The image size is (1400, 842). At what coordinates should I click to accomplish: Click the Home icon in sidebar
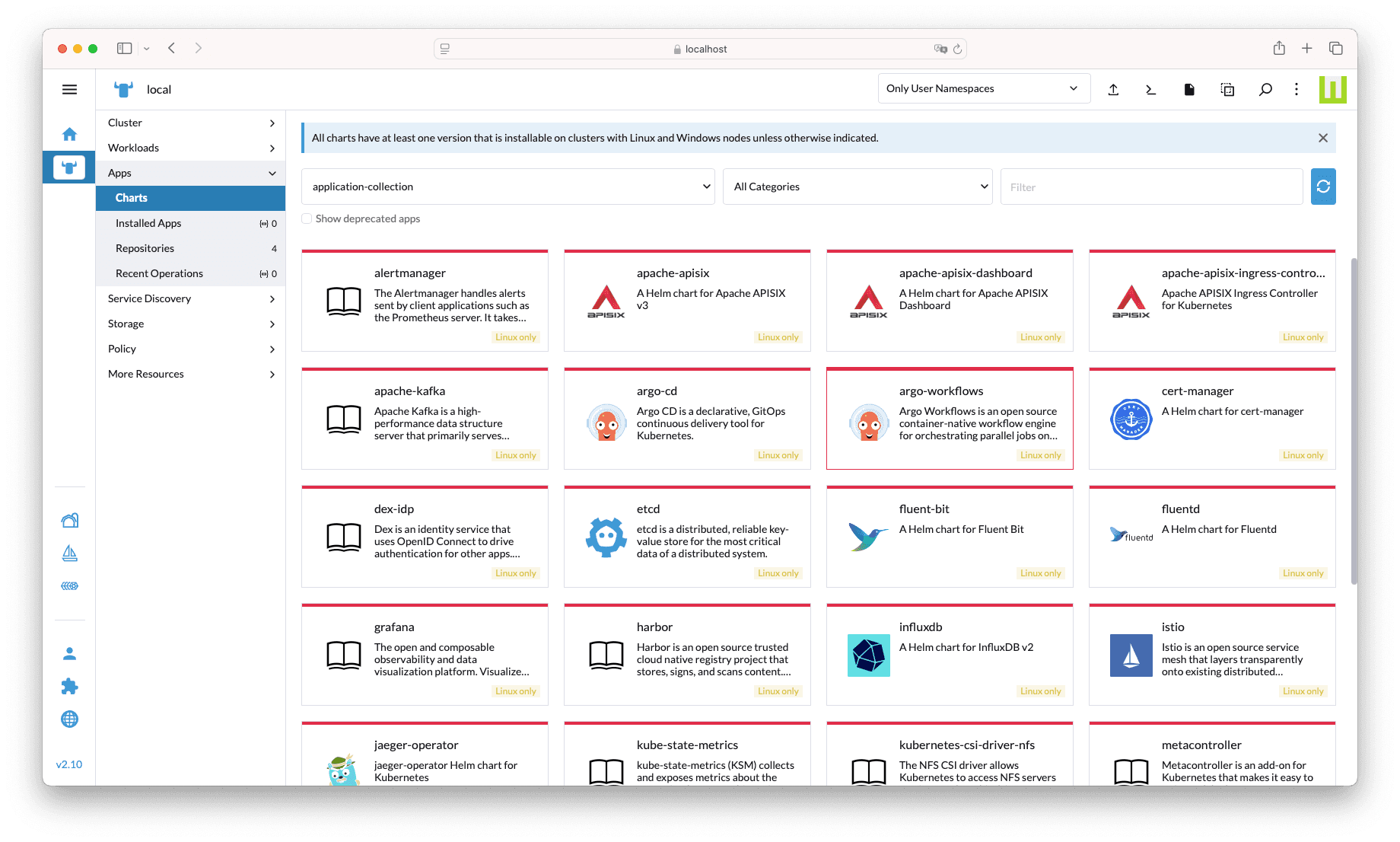[x=69, y=135]
